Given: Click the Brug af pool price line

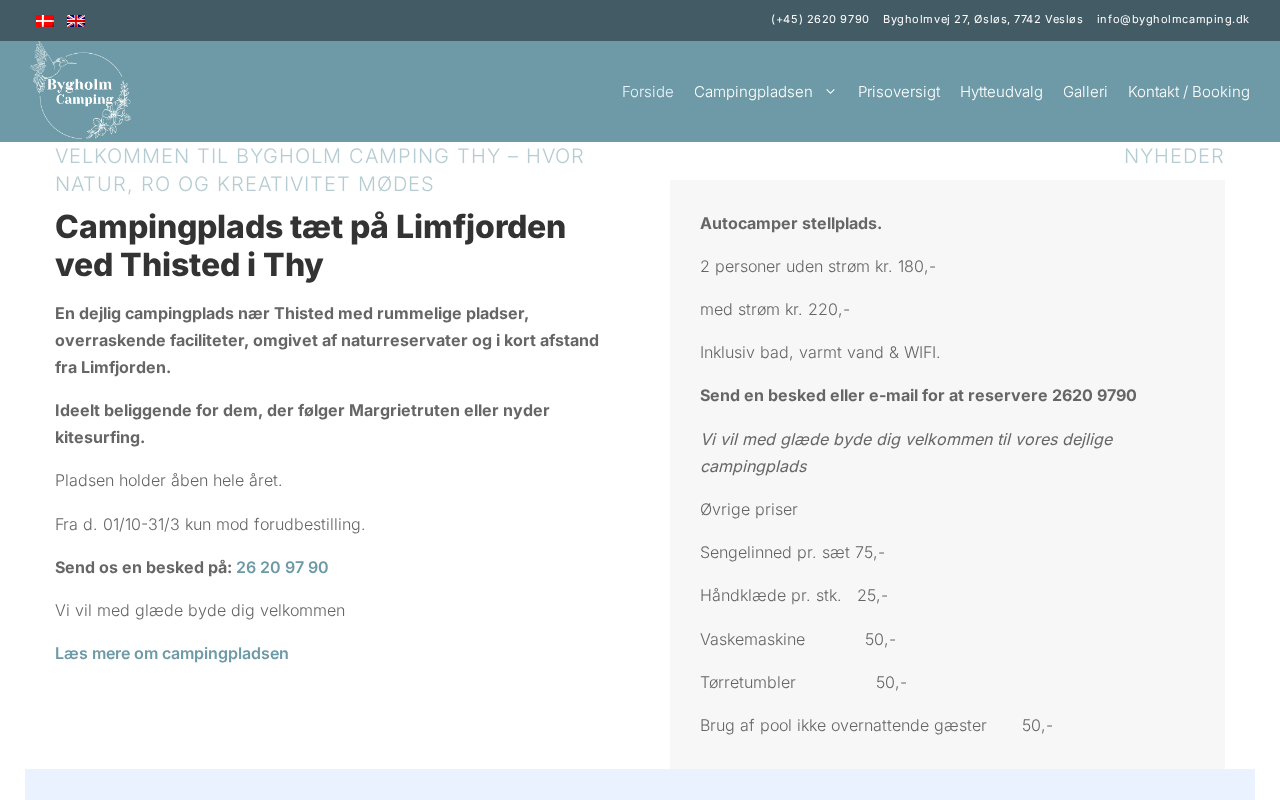Looking at the screenshot, I should (876, 726).
